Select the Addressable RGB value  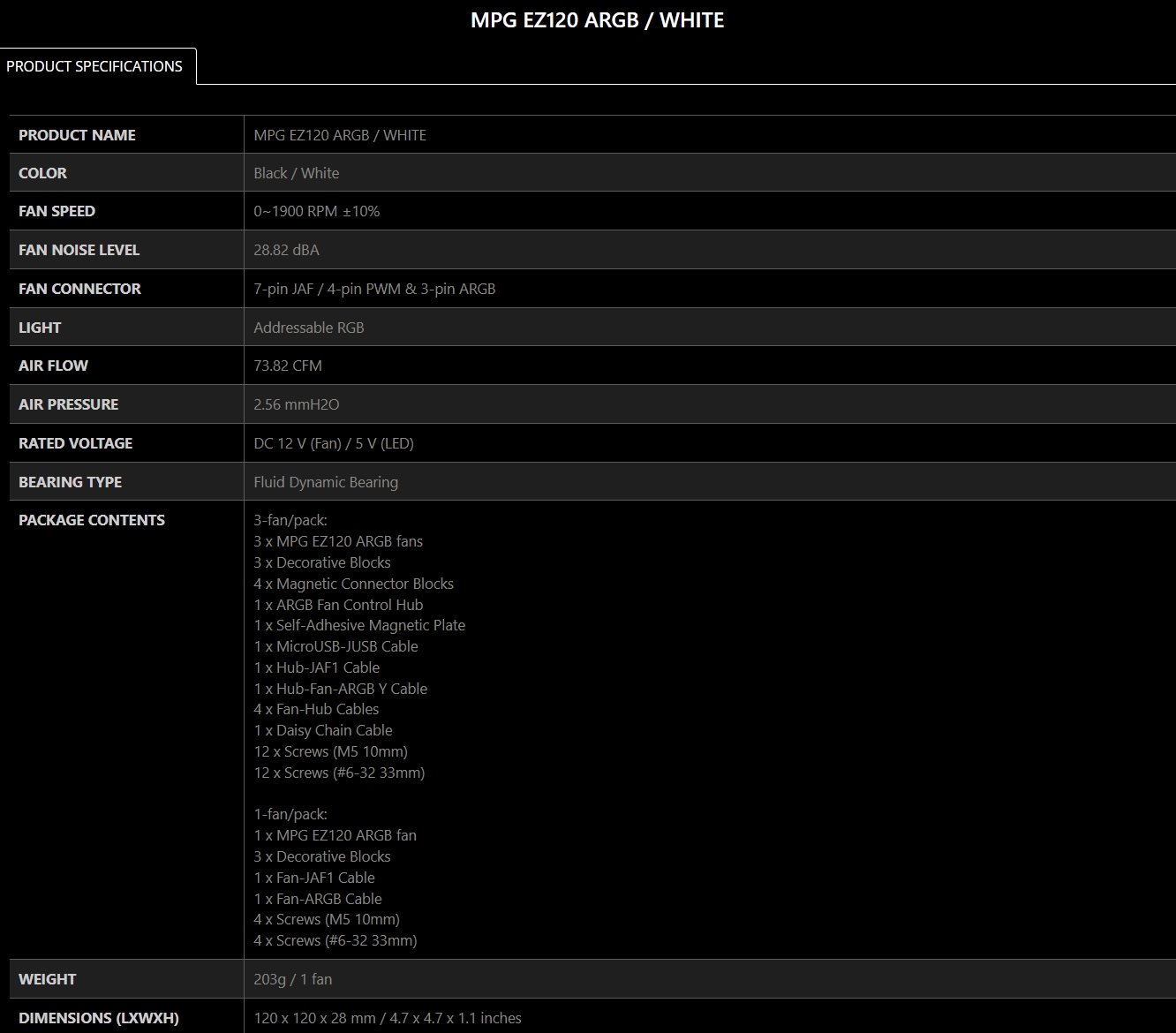(309, 328)
